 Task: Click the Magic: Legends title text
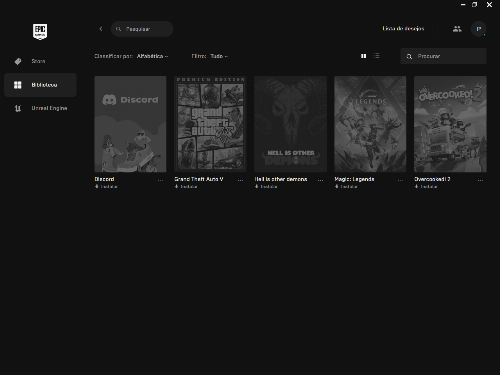[354, 179]
